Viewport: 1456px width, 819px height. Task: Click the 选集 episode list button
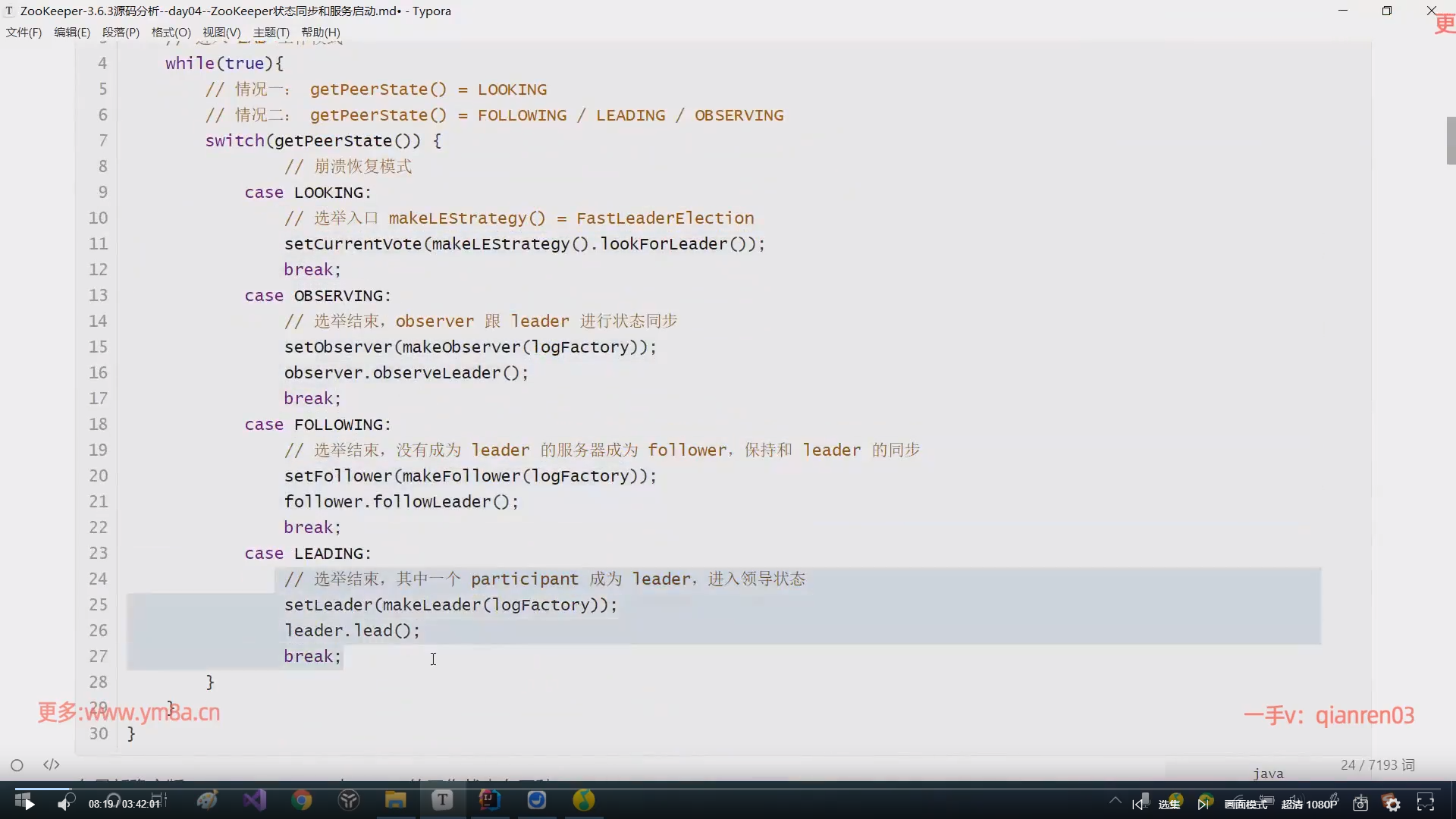pos(1169,804)
